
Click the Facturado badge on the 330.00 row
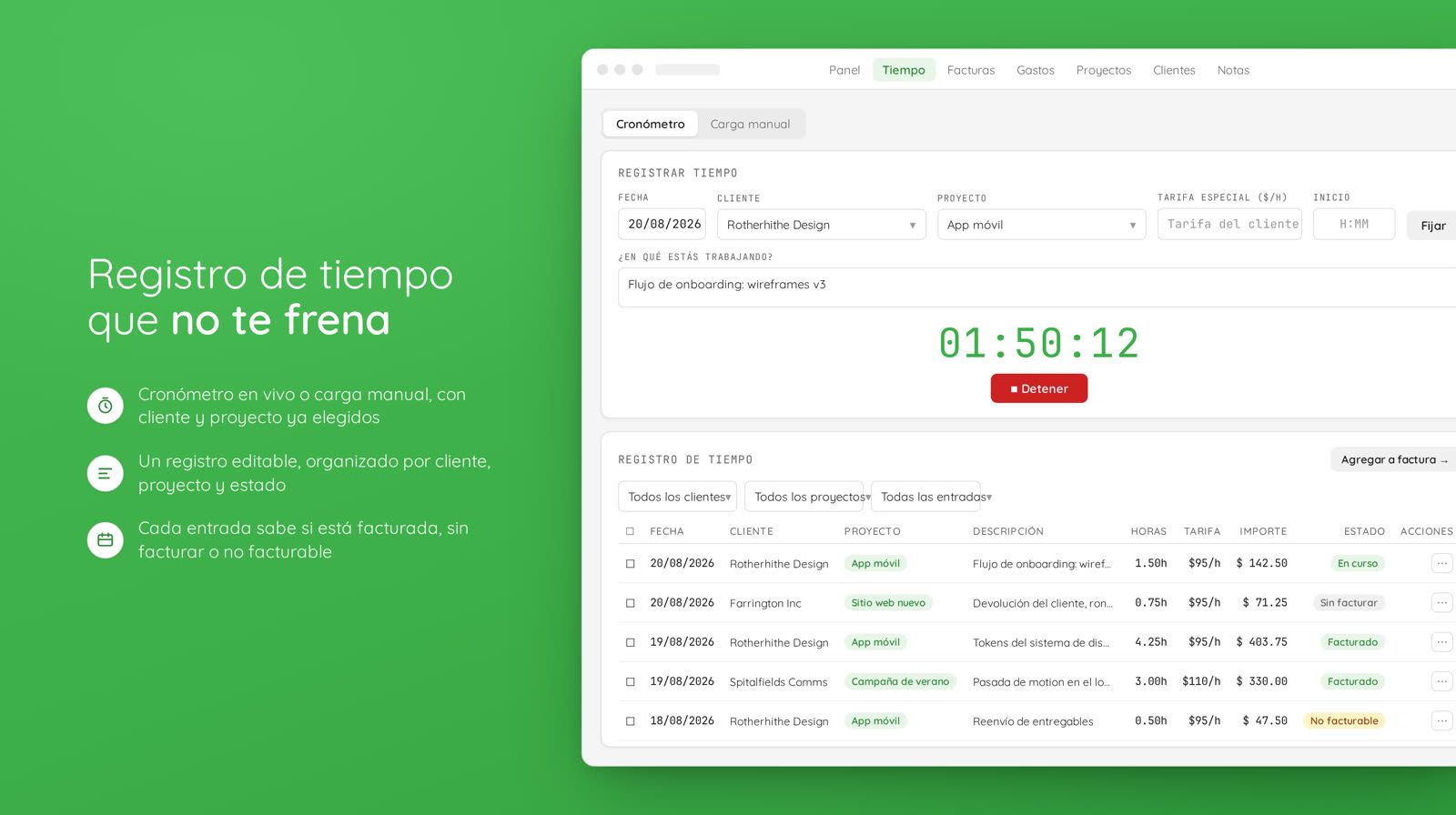[x=1352, y=681]
